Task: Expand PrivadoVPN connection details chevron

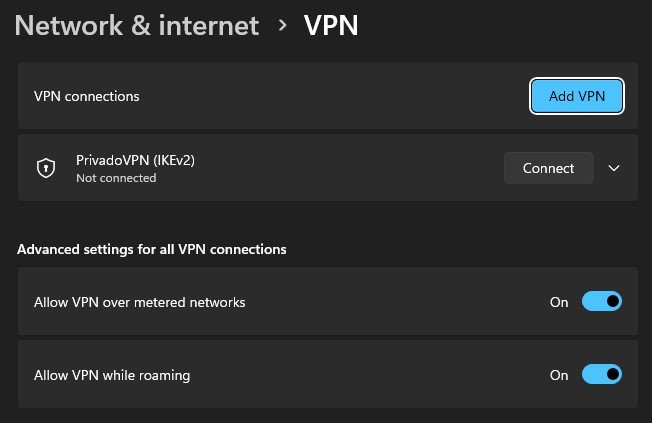Action: [x=615, y=168]
